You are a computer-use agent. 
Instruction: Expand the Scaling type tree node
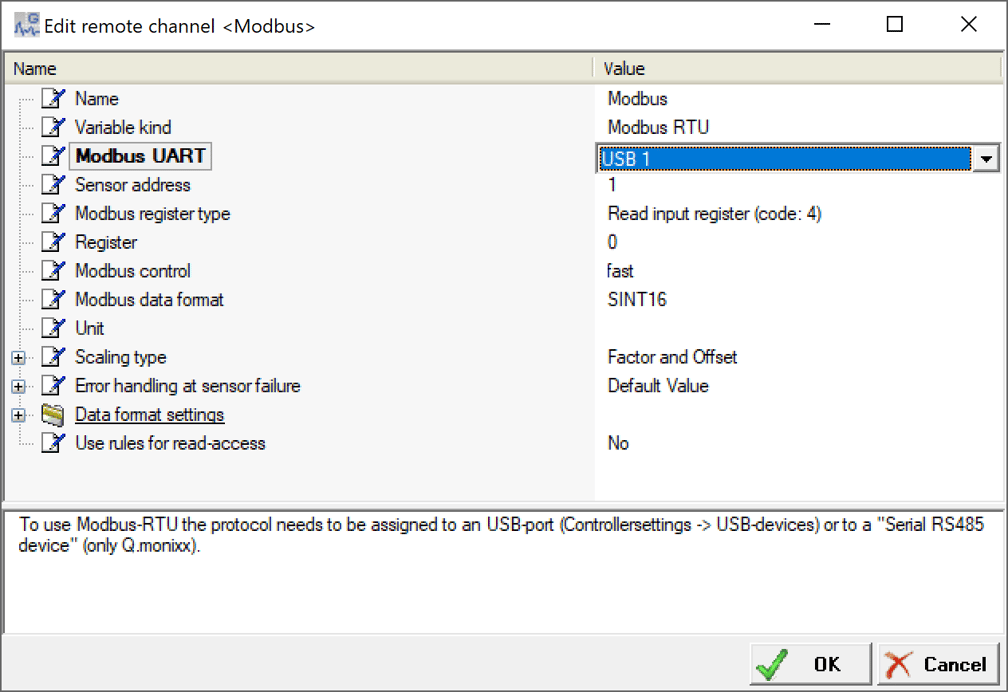18,357
